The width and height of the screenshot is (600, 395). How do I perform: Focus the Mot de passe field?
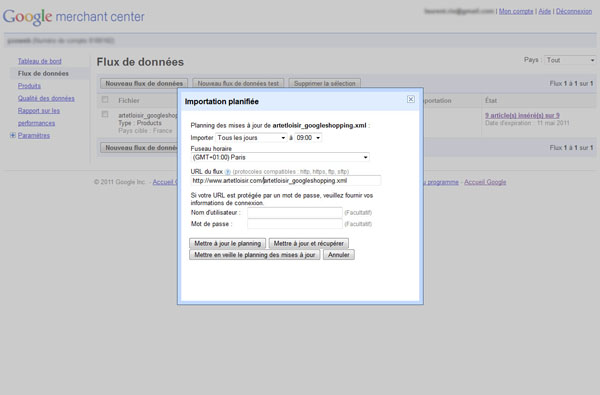(x=295, y=224)
